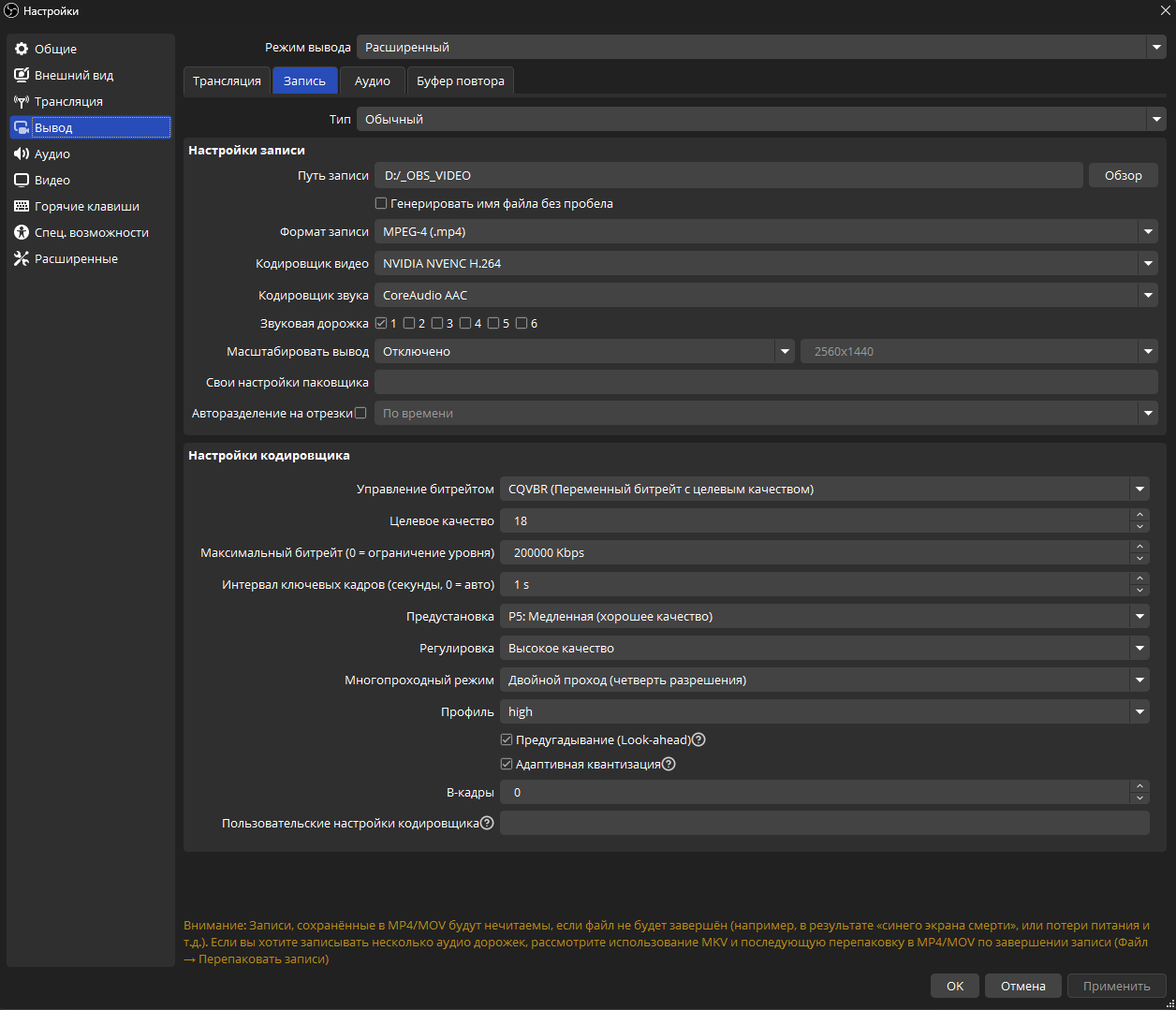This screenshot has width=1176, height=1010.
Task: Open Video settings via monitor icon
Action: (x=22, y=180)
